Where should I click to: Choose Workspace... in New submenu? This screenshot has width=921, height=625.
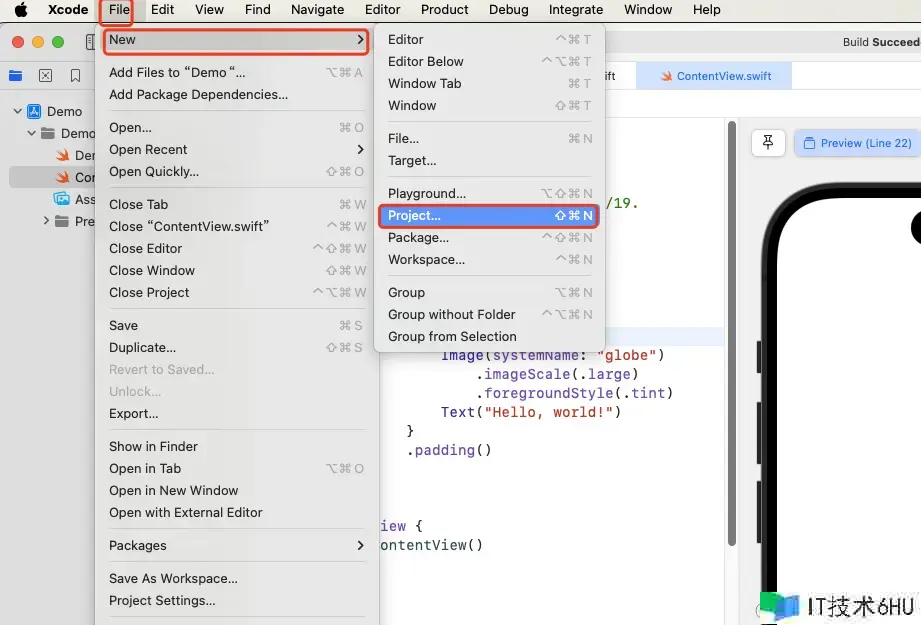point(489,260)
